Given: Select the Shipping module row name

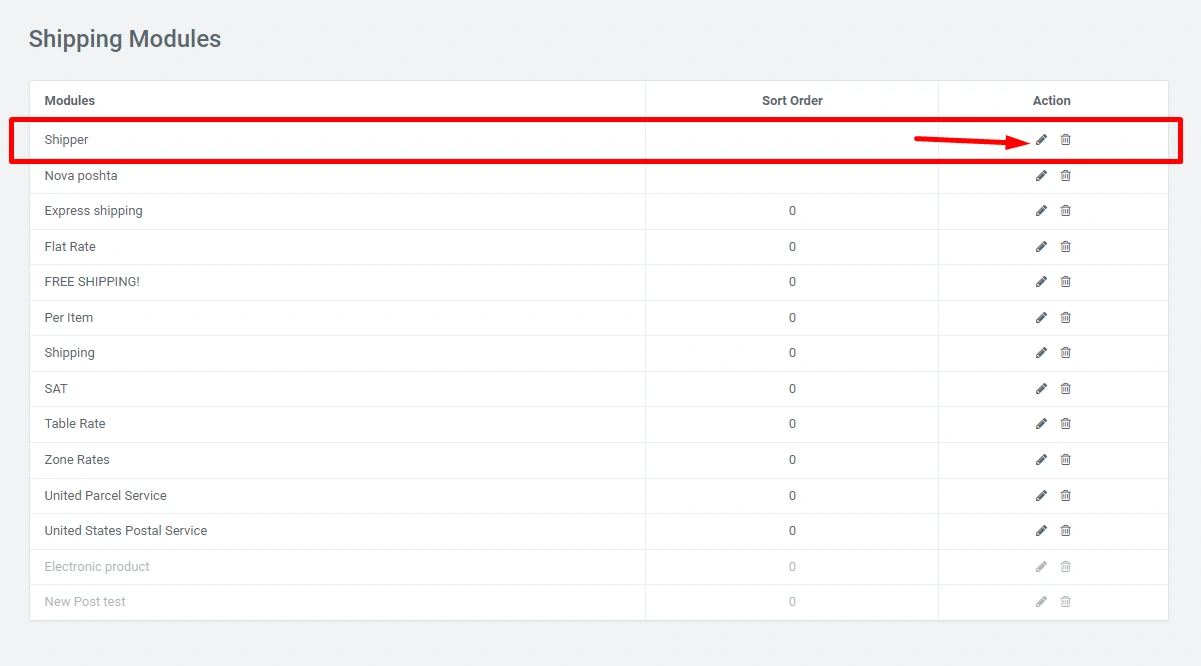Looking at the screenshot, I should pos(70,353).
